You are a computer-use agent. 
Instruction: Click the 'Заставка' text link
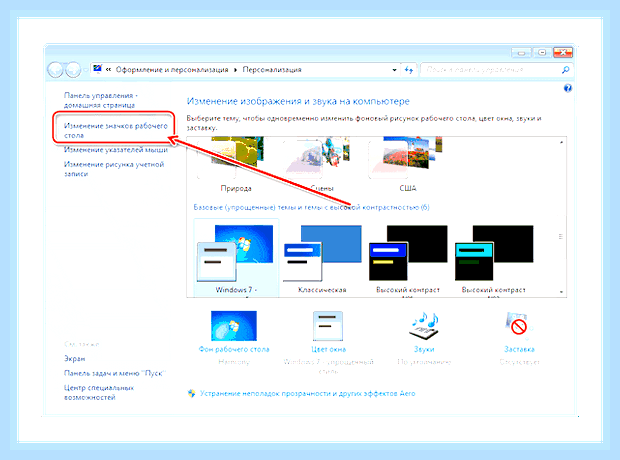coord(519,349)
